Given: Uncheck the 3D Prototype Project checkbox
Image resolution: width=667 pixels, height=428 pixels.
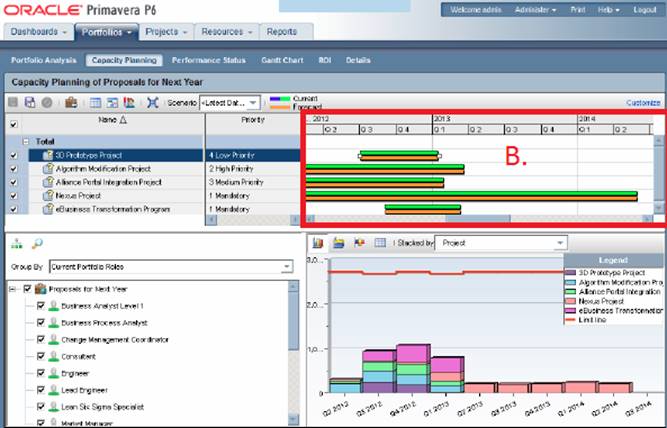Looking at the screenshot, I should pos(14,155).
